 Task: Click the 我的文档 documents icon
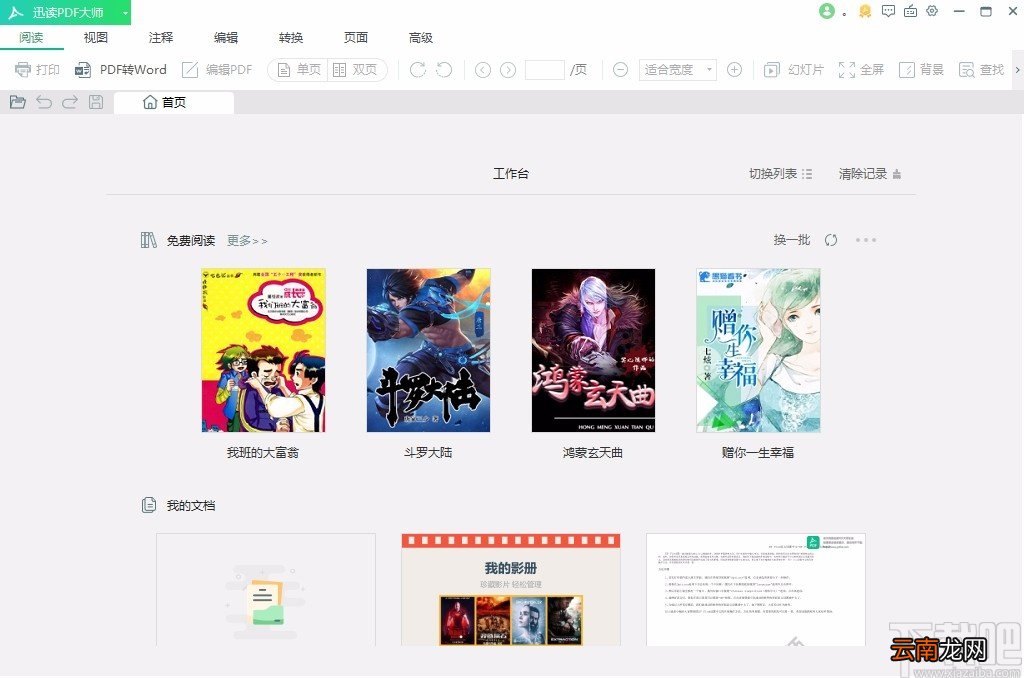pos(149,505)
